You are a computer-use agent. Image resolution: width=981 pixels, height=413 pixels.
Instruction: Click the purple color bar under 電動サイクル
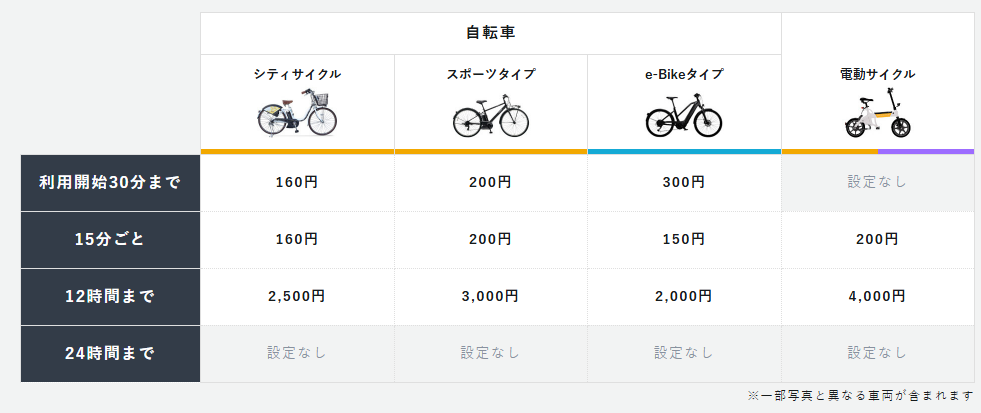coord(926,151)
